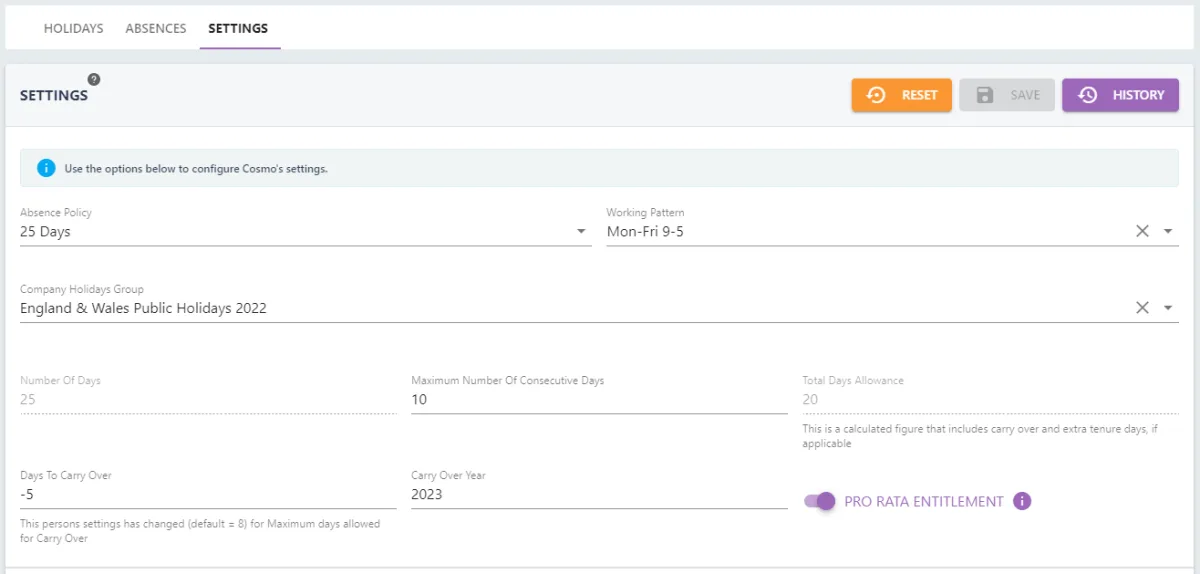Open the Holidays tab
This screenshot has width=1200, height=574.
(x=73, y=28)
